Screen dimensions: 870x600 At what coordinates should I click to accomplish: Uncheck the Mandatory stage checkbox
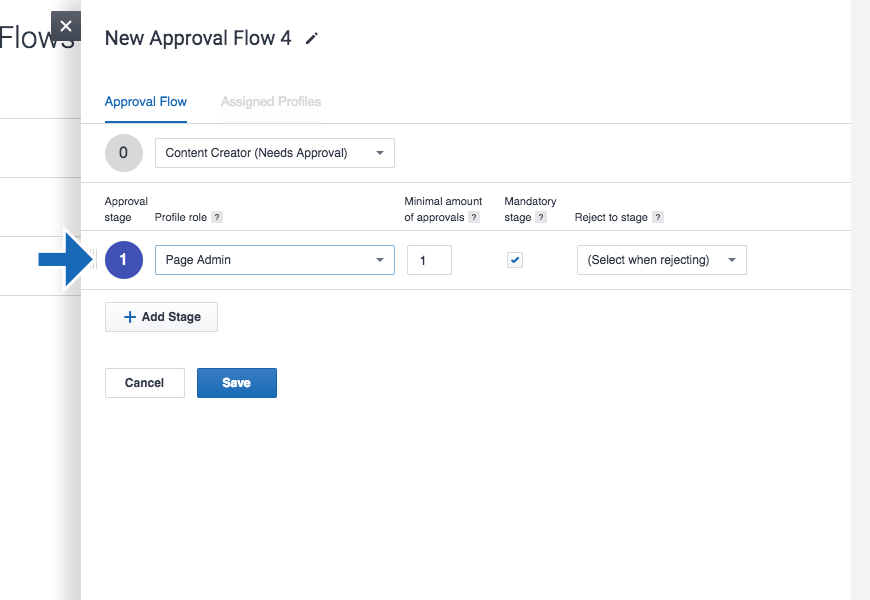pyautogui.click(x=515, y=260)
